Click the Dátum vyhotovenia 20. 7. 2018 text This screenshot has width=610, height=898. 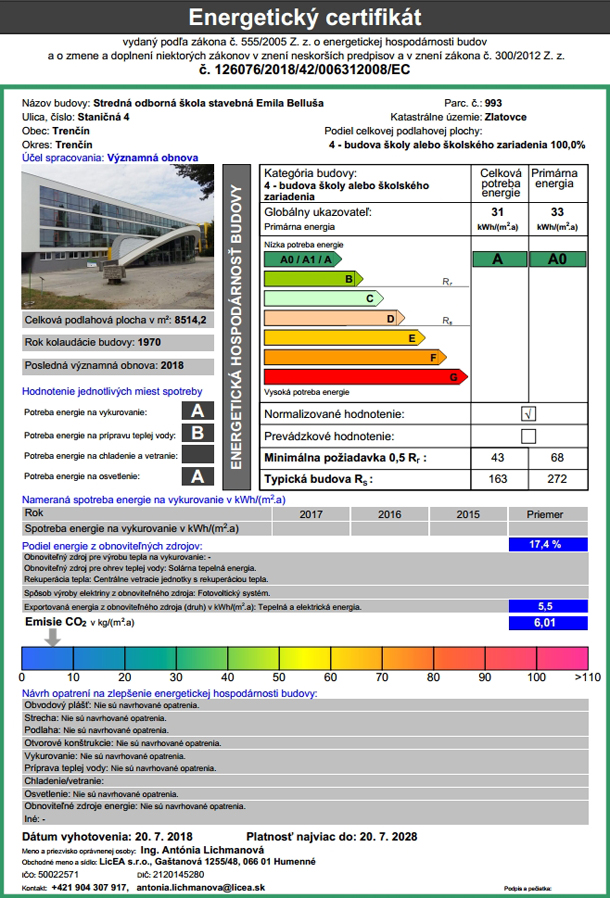click(x=107, y=837)
